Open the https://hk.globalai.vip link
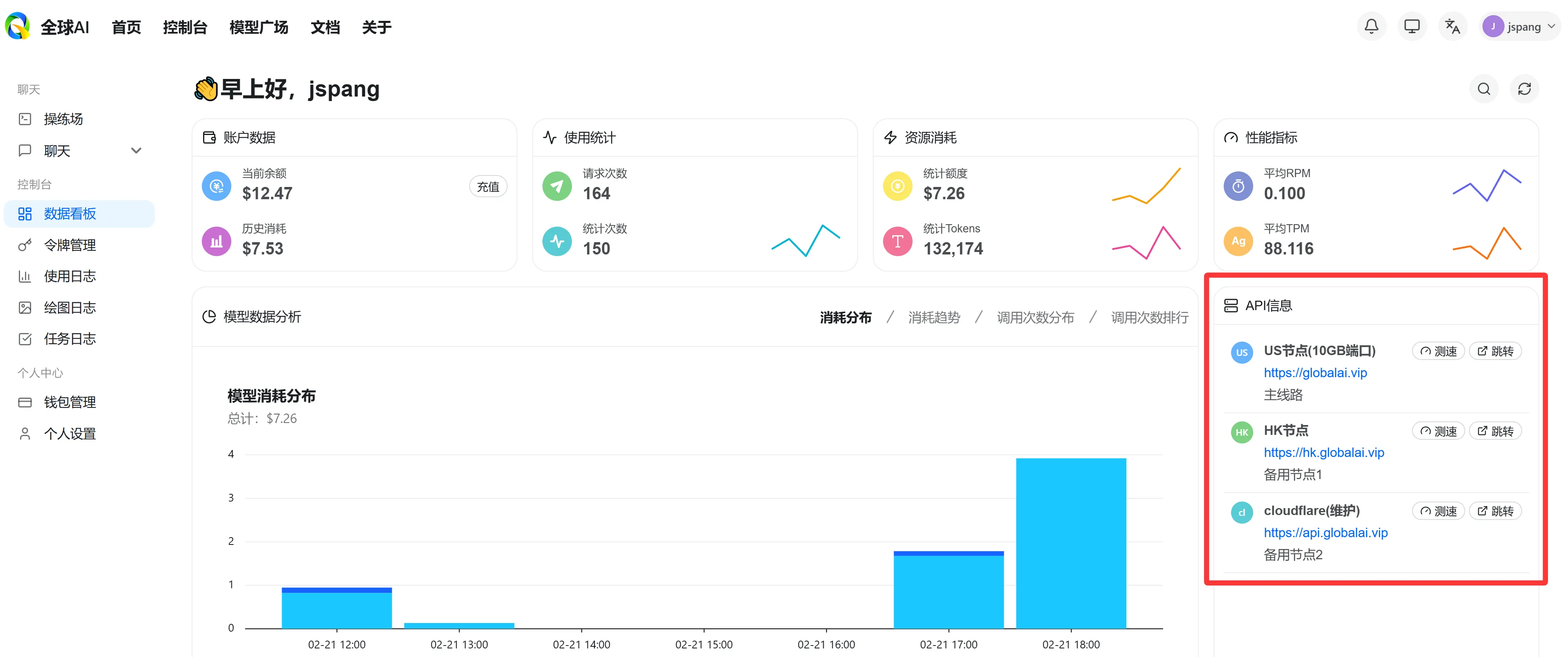 click(1324, 452)
